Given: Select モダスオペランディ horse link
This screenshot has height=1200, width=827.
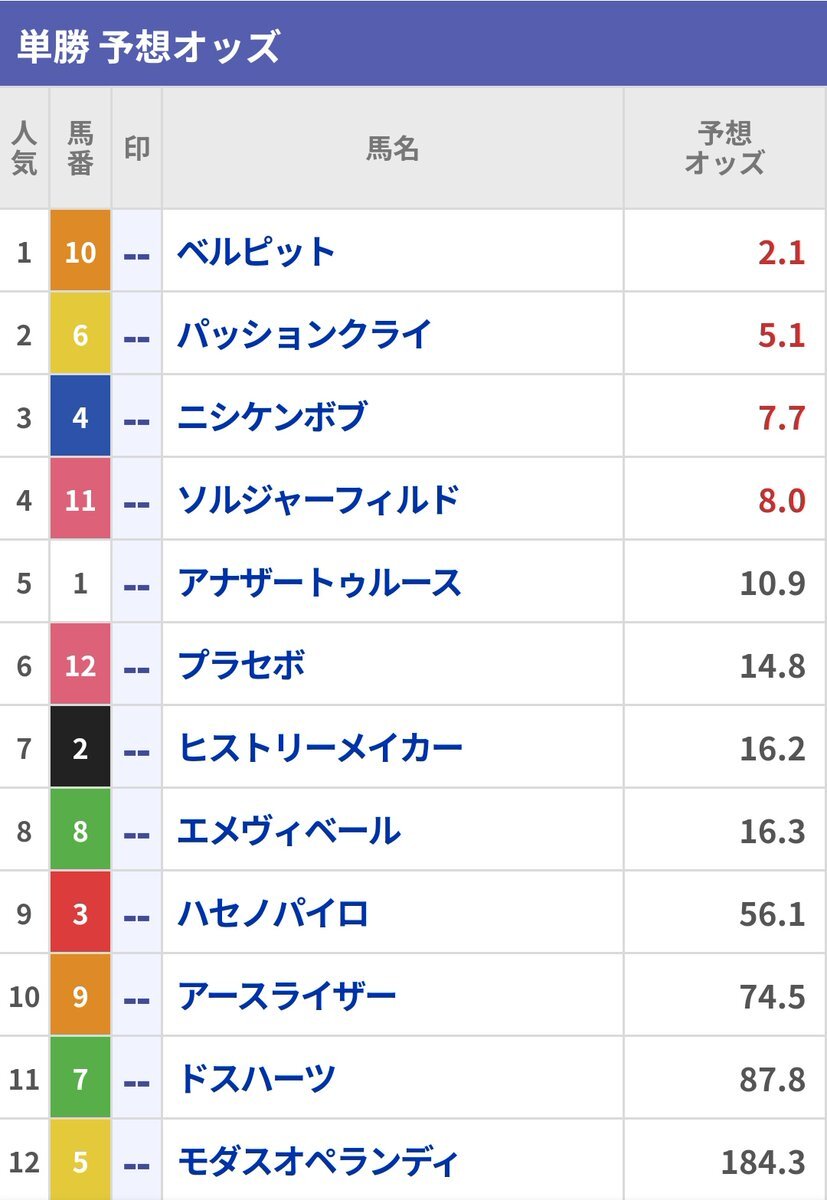Looking at the screenshot, I should pyautogui.click(x=318, y=1163).
